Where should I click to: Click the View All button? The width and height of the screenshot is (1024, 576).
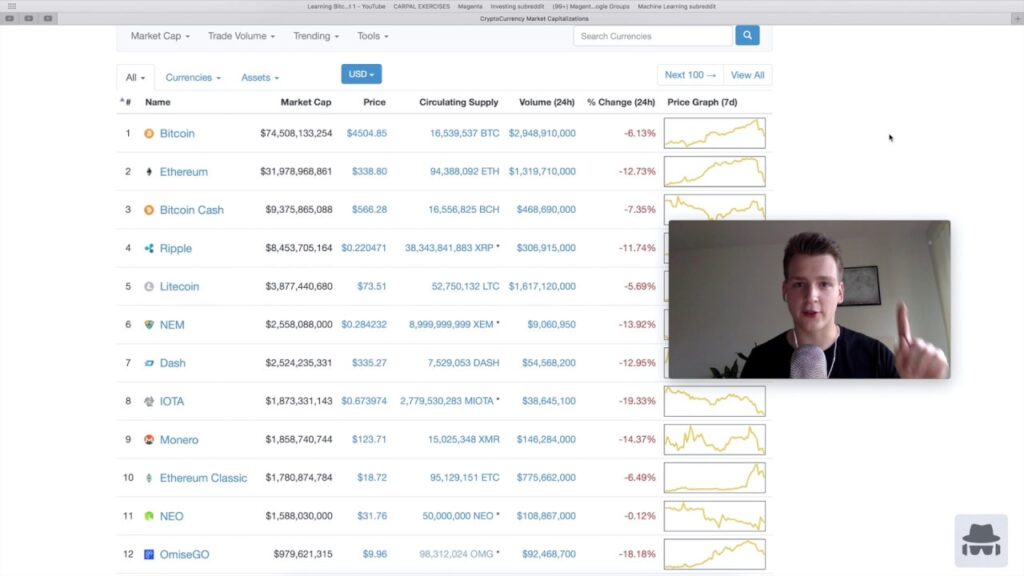[747, 75]
